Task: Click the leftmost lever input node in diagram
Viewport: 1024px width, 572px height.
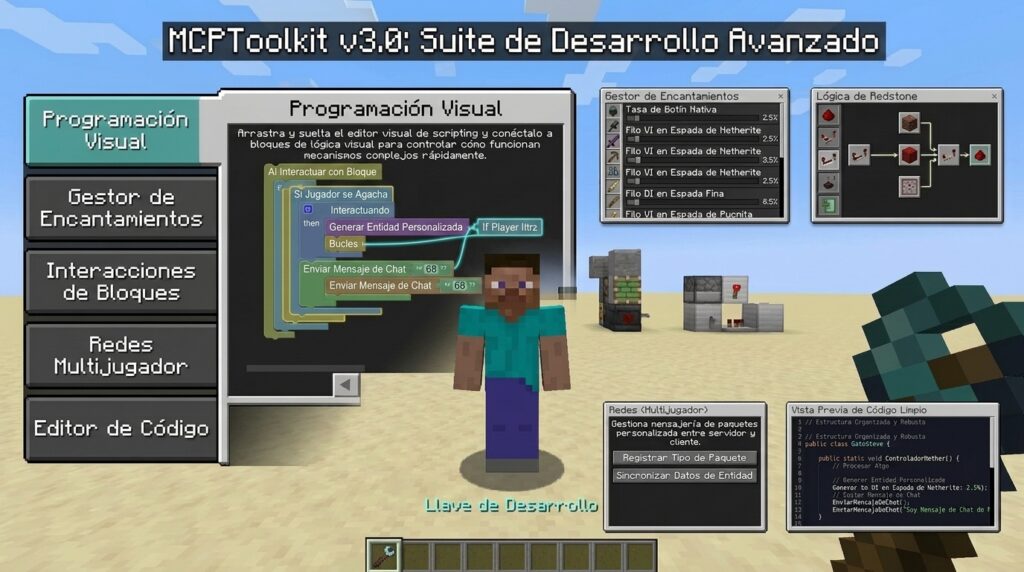Action: (x=859, y=155)
